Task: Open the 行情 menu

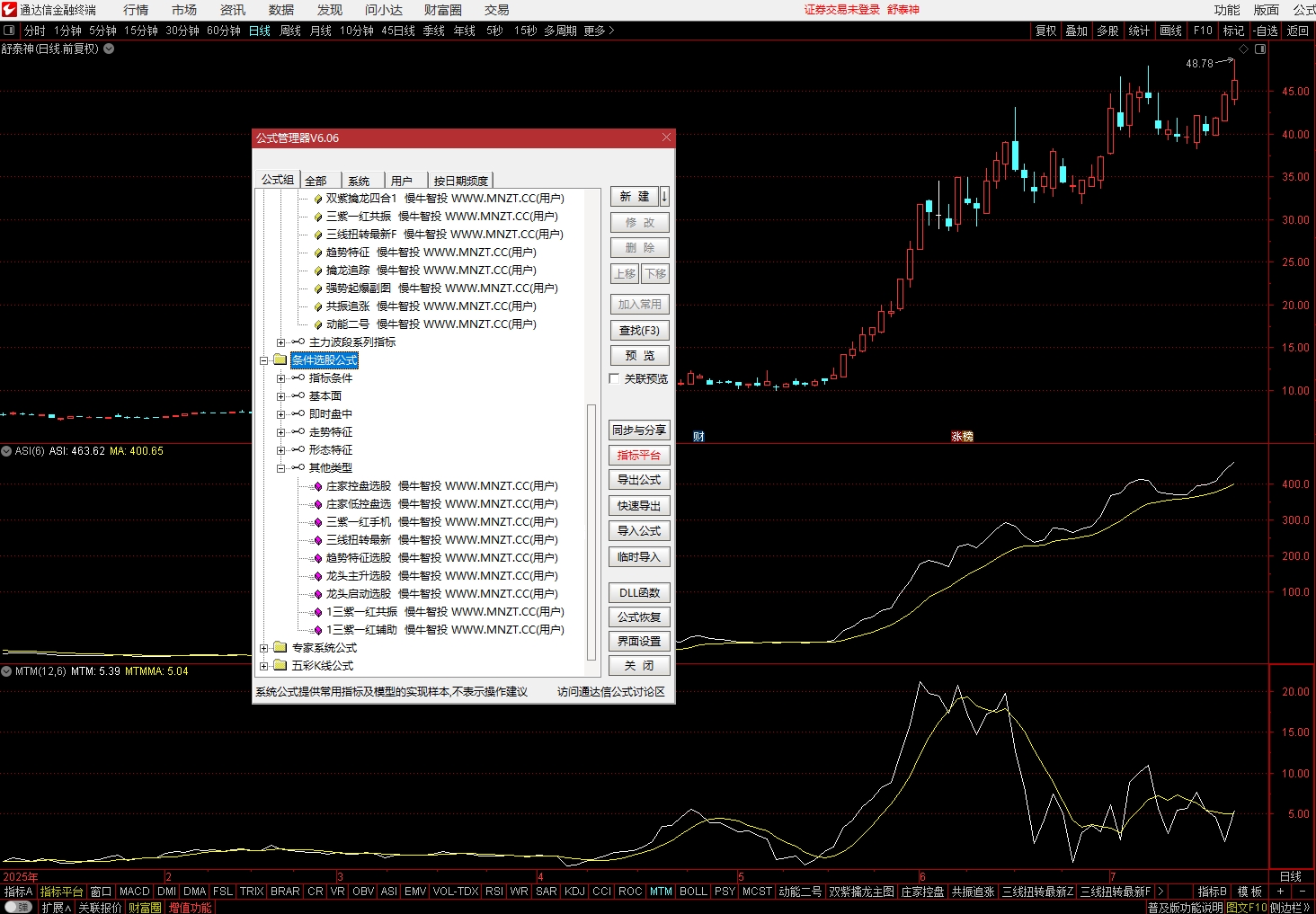Action: point(136,10)
